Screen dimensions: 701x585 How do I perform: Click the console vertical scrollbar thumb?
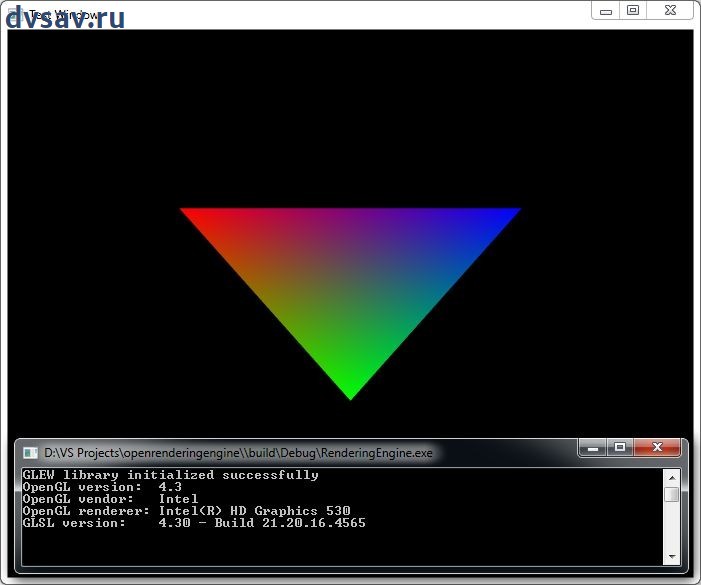click(x=672, y=494)
